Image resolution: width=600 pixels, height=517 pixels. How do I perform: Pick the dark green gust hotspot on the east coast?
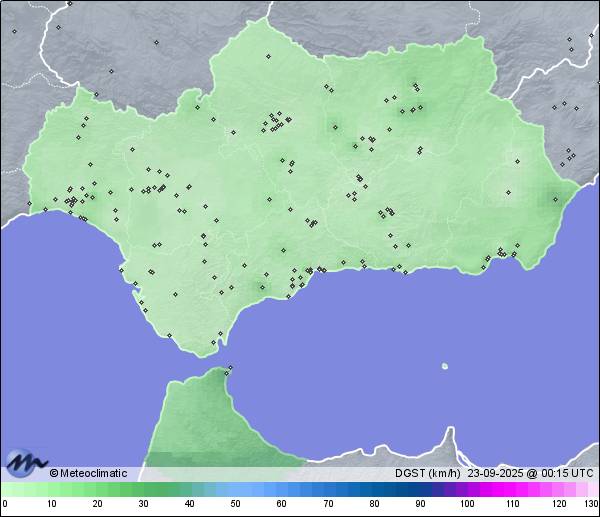click(x=553, y=199)
